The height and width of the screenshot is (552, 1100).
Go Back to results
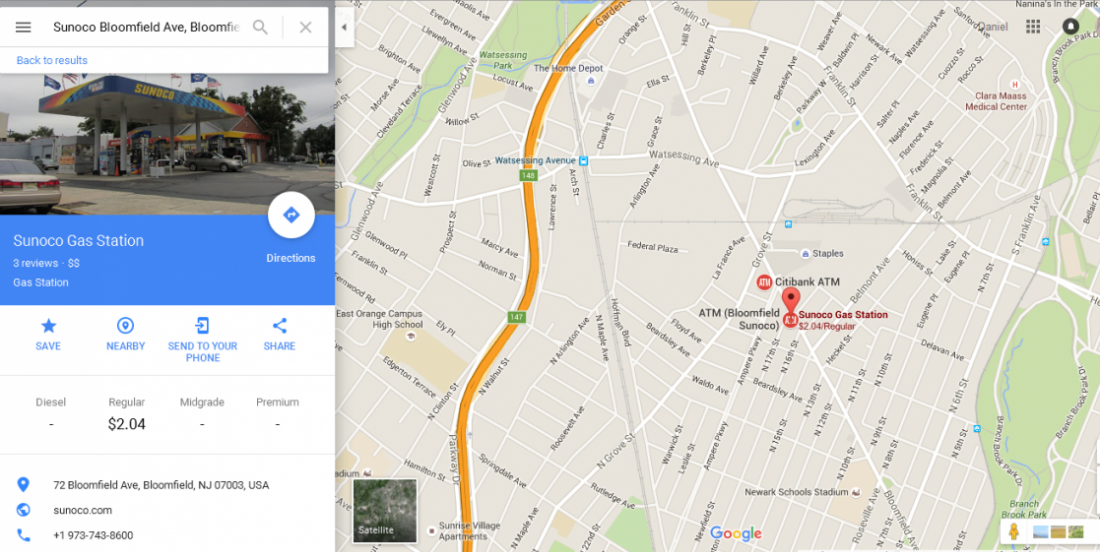[x=52, y=60]
